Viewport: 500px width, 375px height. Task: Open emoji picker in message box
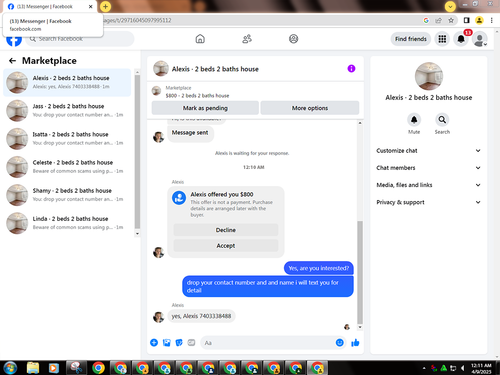pyautogui.click(x=340, y=343)
